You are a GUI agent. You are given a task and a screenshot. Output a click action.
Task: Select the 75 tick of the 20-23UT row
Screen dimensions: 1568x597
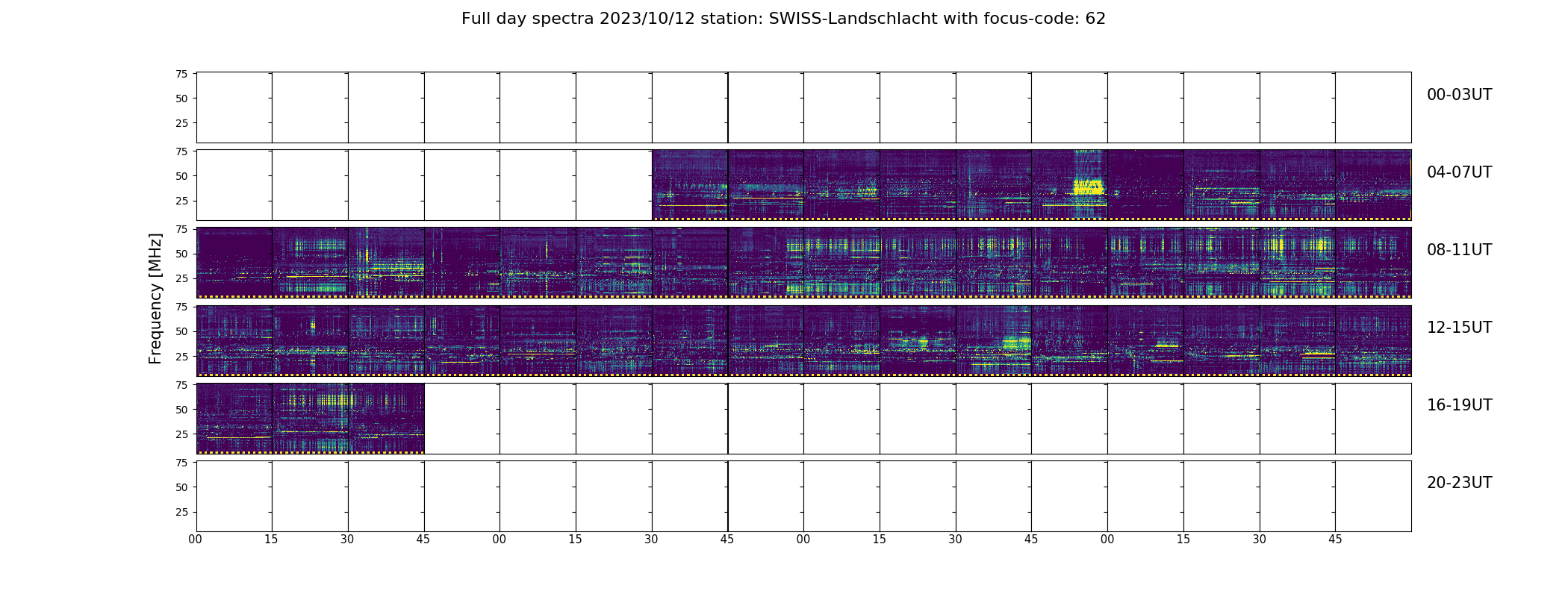point(181,463)
